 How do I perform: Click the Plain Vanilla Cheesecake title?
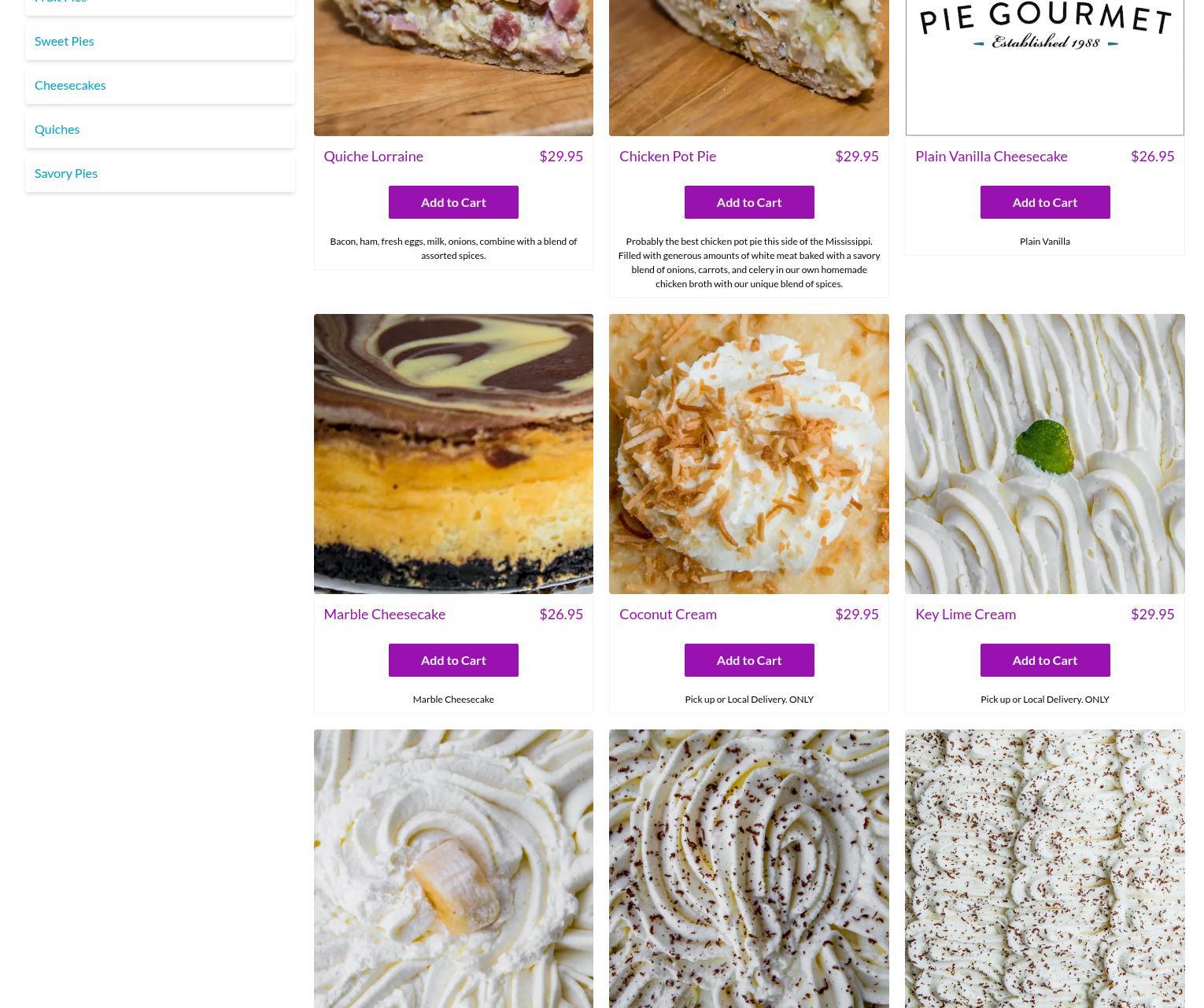(992, 156)
